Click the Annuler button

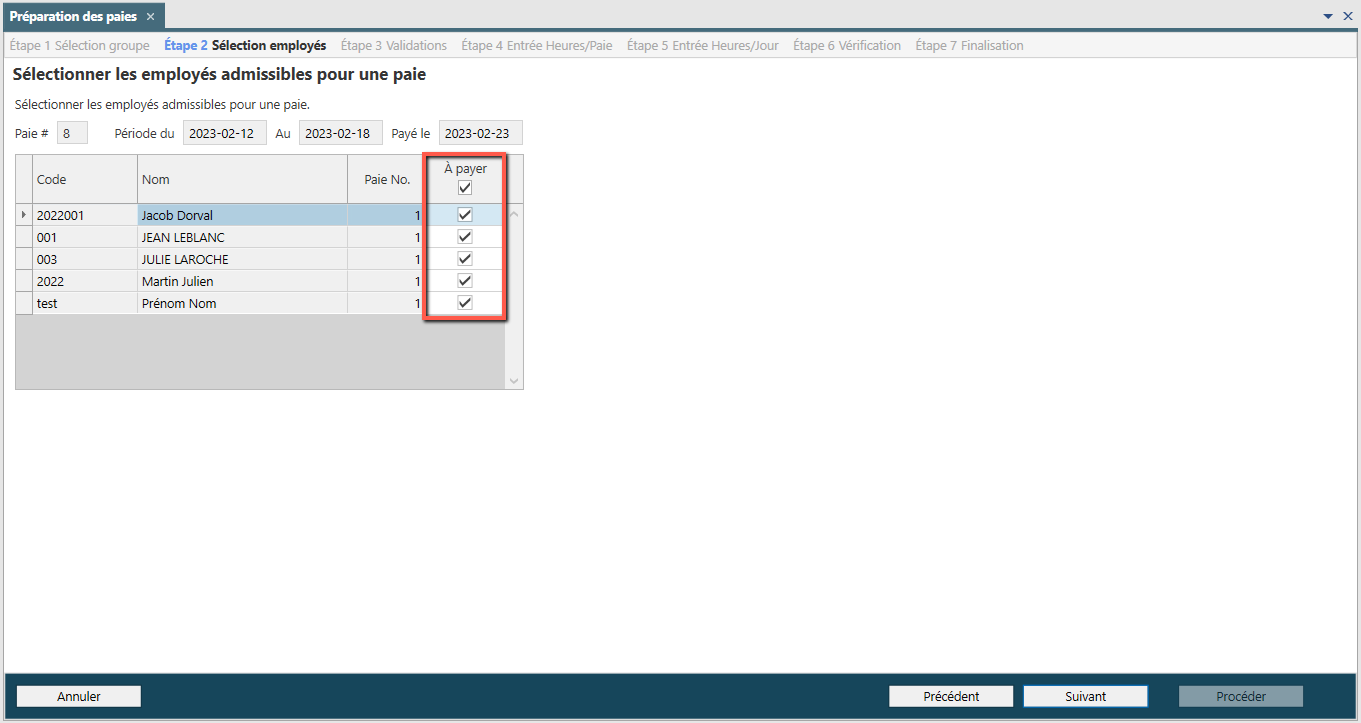79,696
